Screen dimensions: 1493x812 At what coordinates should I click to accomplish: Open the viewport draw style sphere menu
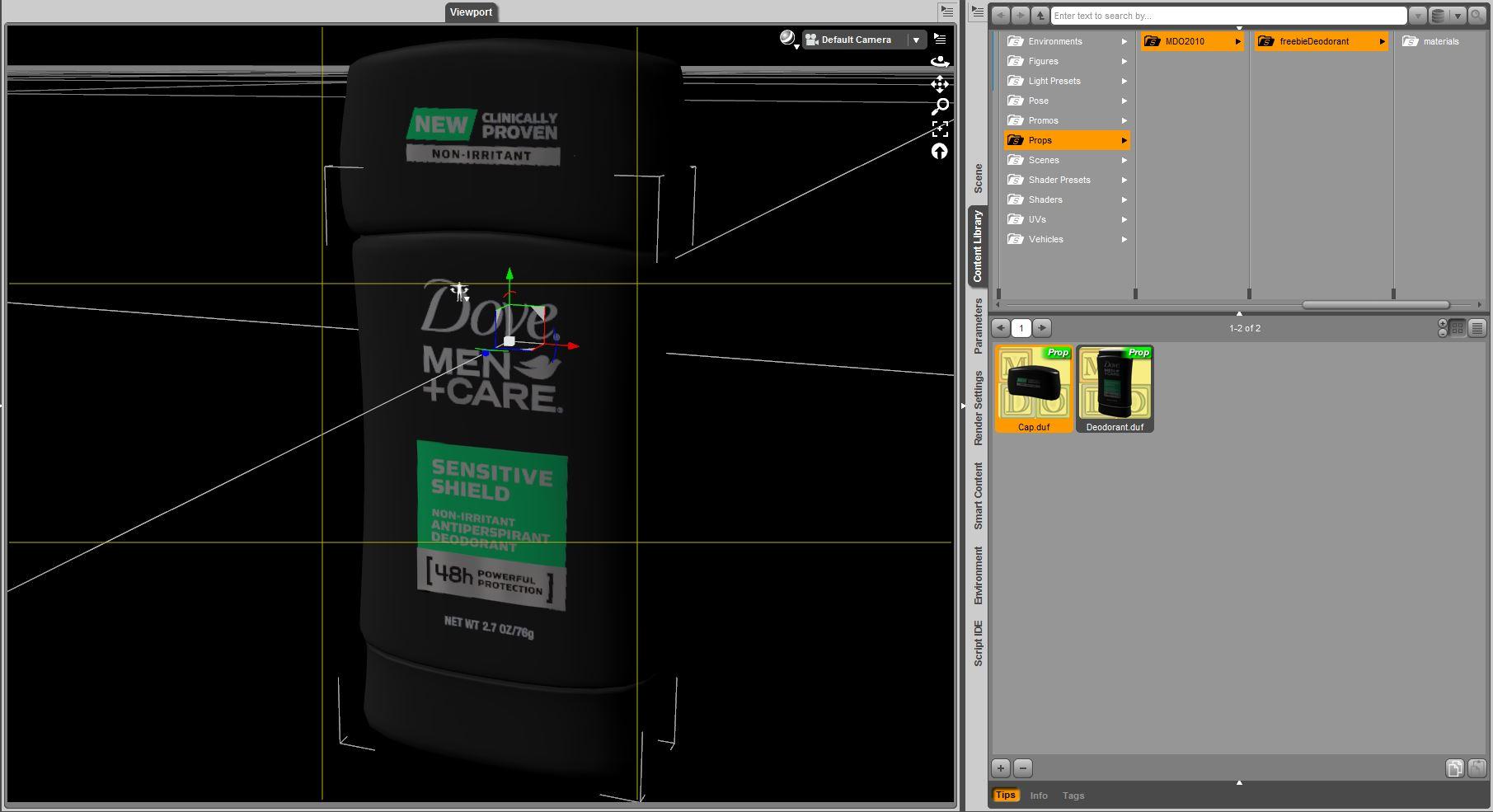point(788,39)
